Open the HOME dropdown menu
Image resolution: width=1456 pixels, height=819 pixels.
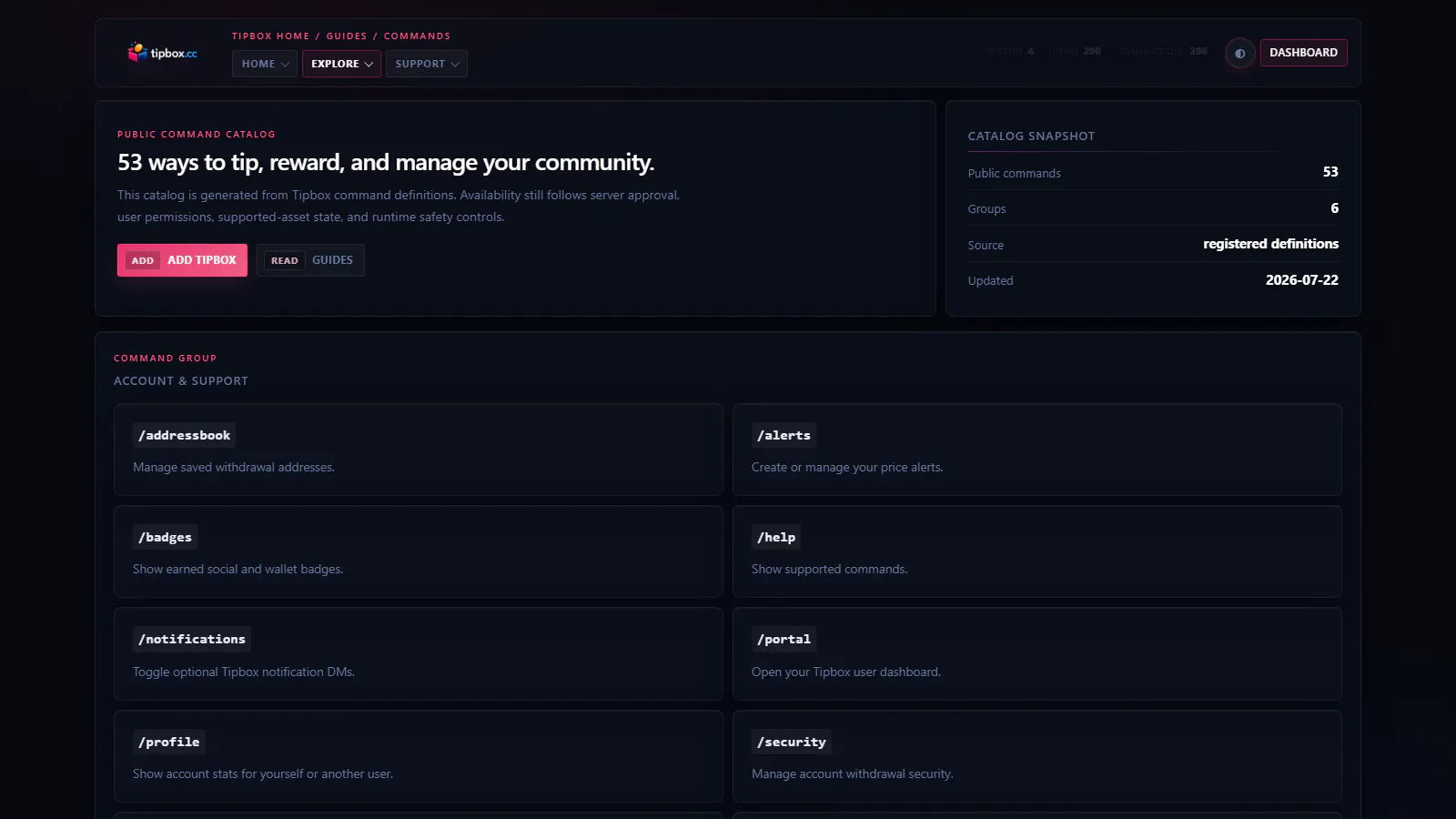265,64
